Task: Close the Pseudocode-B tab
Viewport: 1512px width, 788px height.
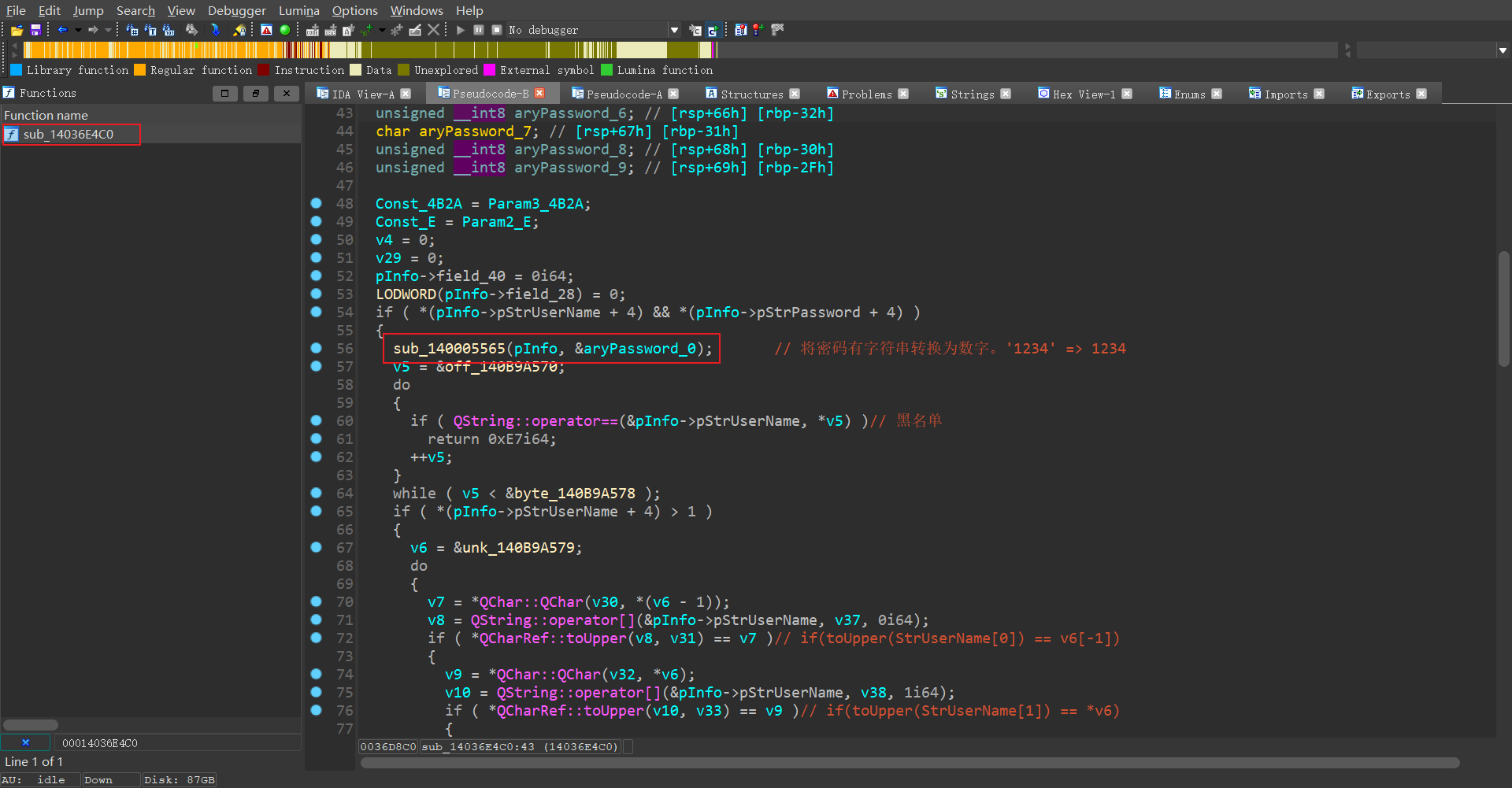Action: [539, 94]
